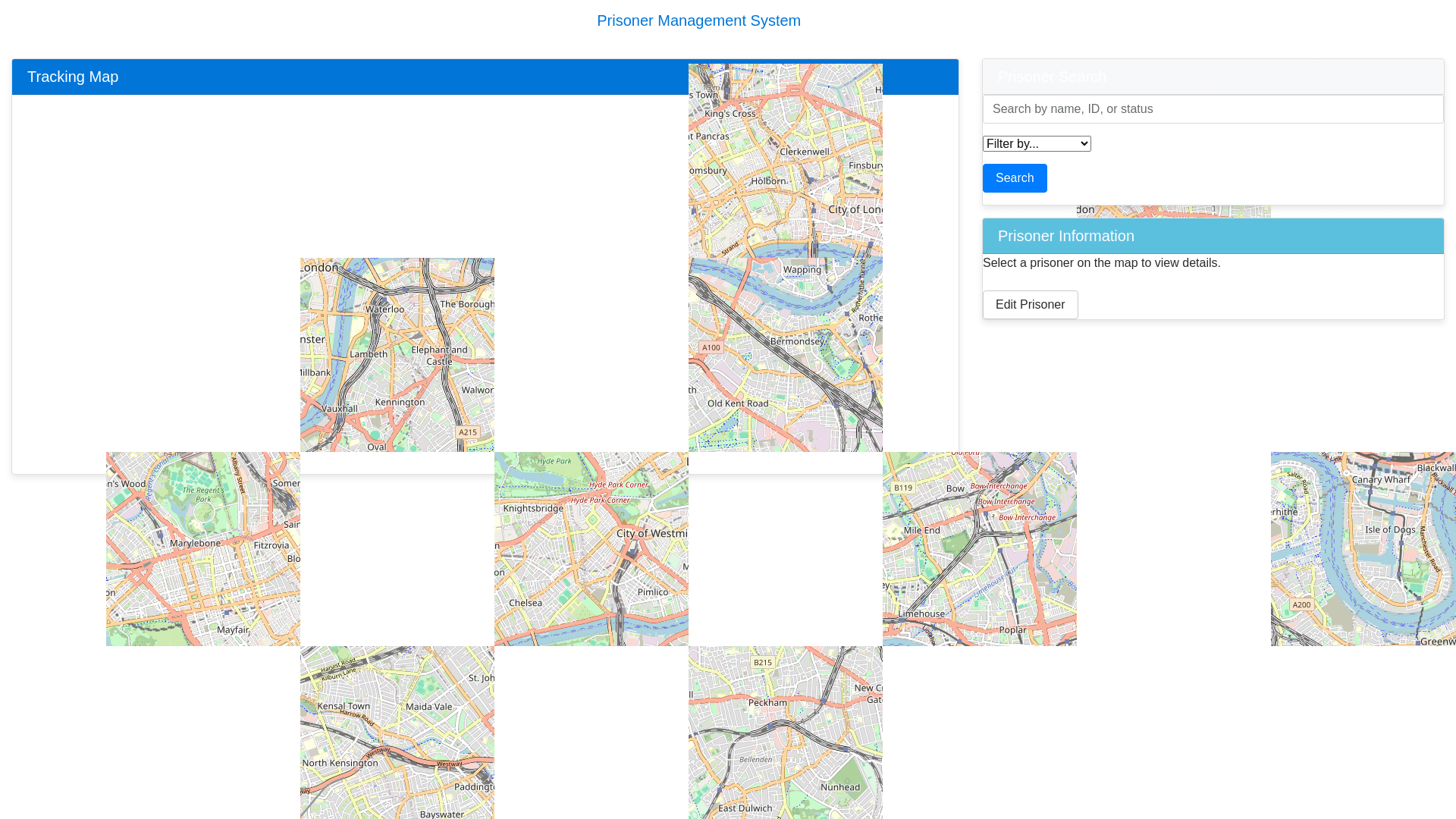This screenshot has width=1456, height=819.
Task: Click the Marylebone and Mayfair map tile
Action: coord(202,549)
